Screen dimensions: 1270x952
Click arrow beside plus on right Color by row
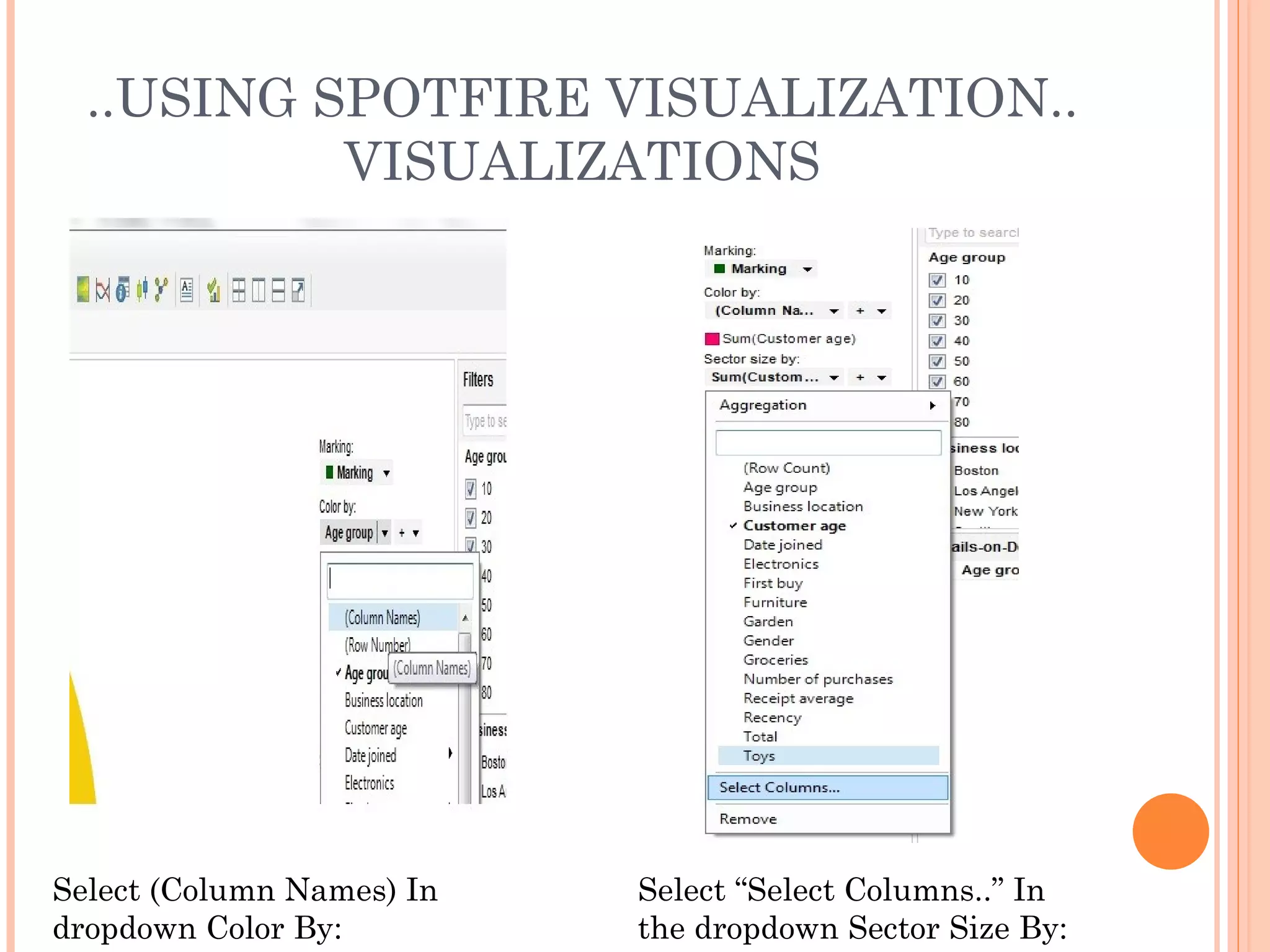point(882,311)
